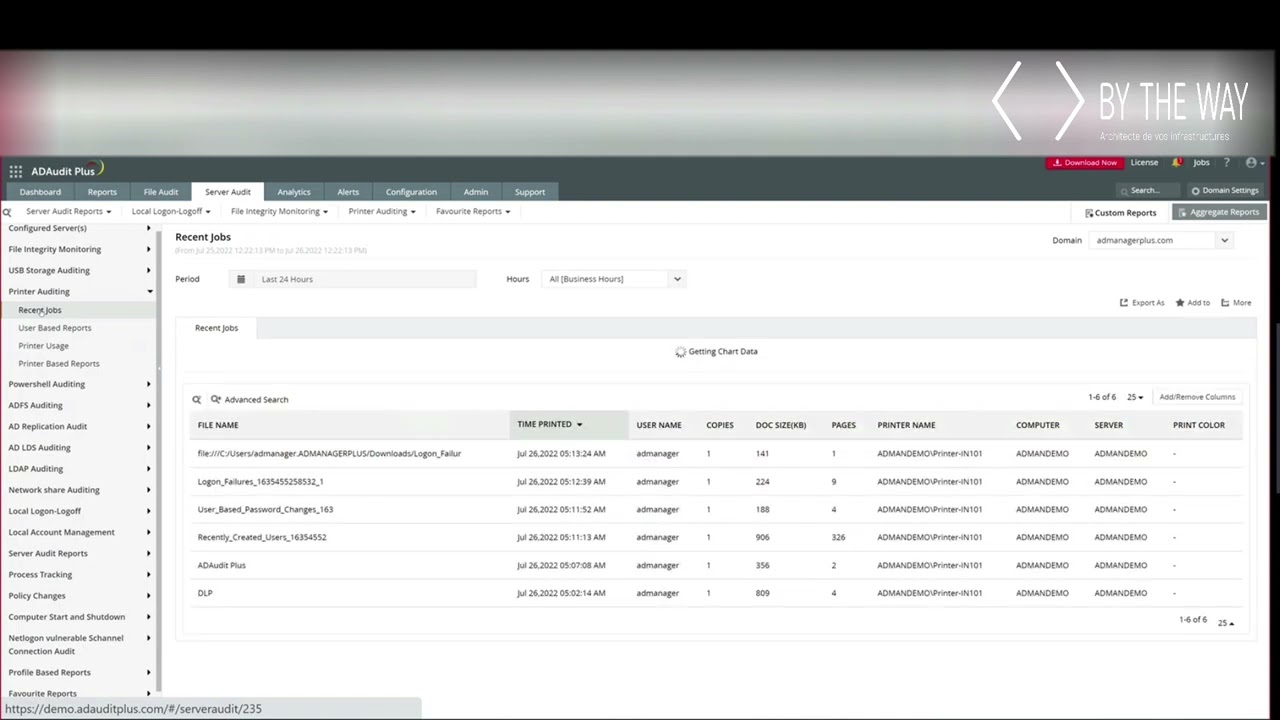Open the Domain dropdown
Screen dimensions: 1280x720
pos(1161,240)
